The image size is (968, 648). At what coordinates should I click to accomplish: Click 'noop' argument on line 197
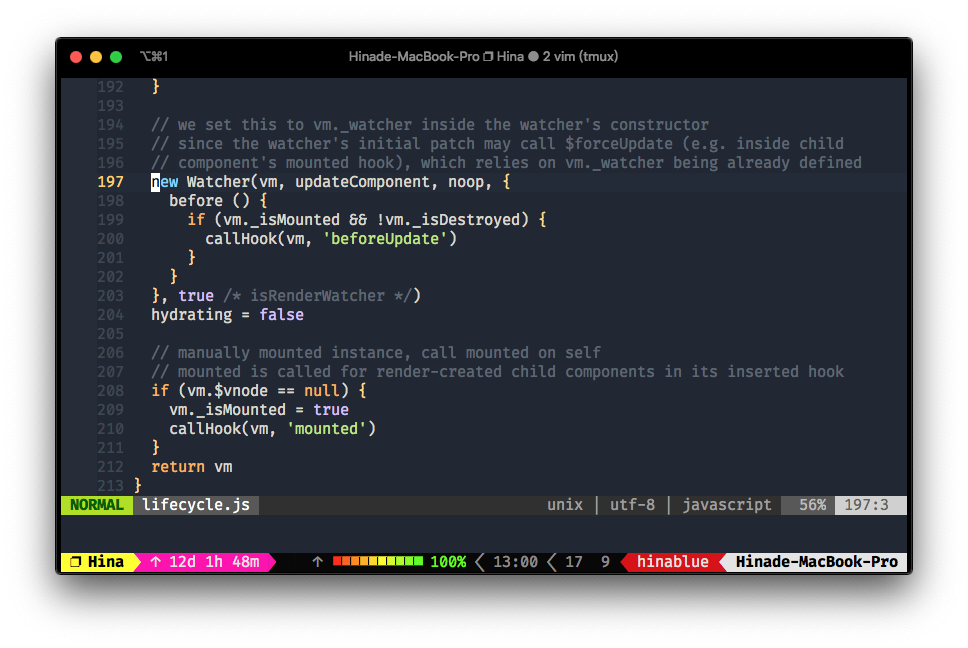click(466, 182)
